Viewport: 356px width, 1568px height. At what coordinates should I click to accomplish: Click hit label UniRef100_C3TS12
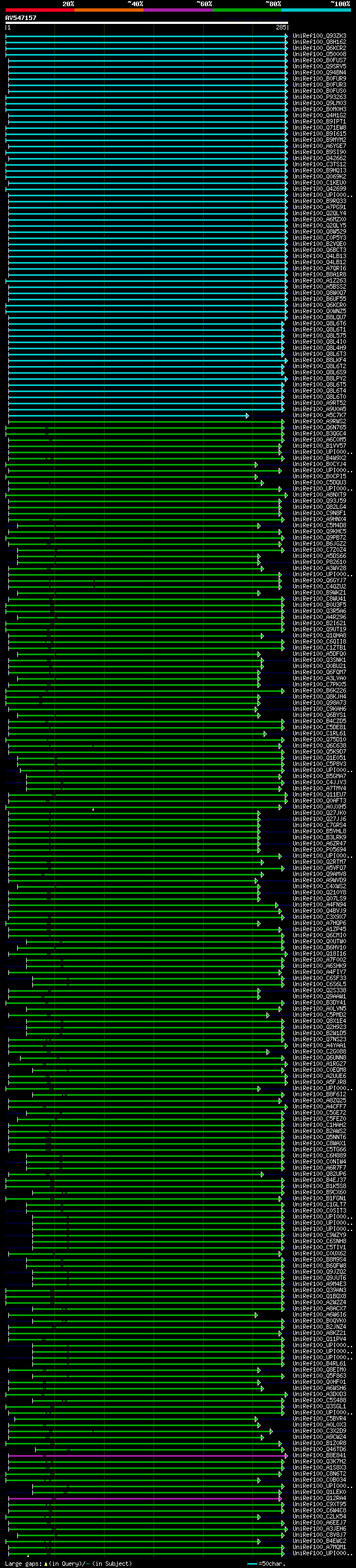pyautogui.click(x=319, y=164)
